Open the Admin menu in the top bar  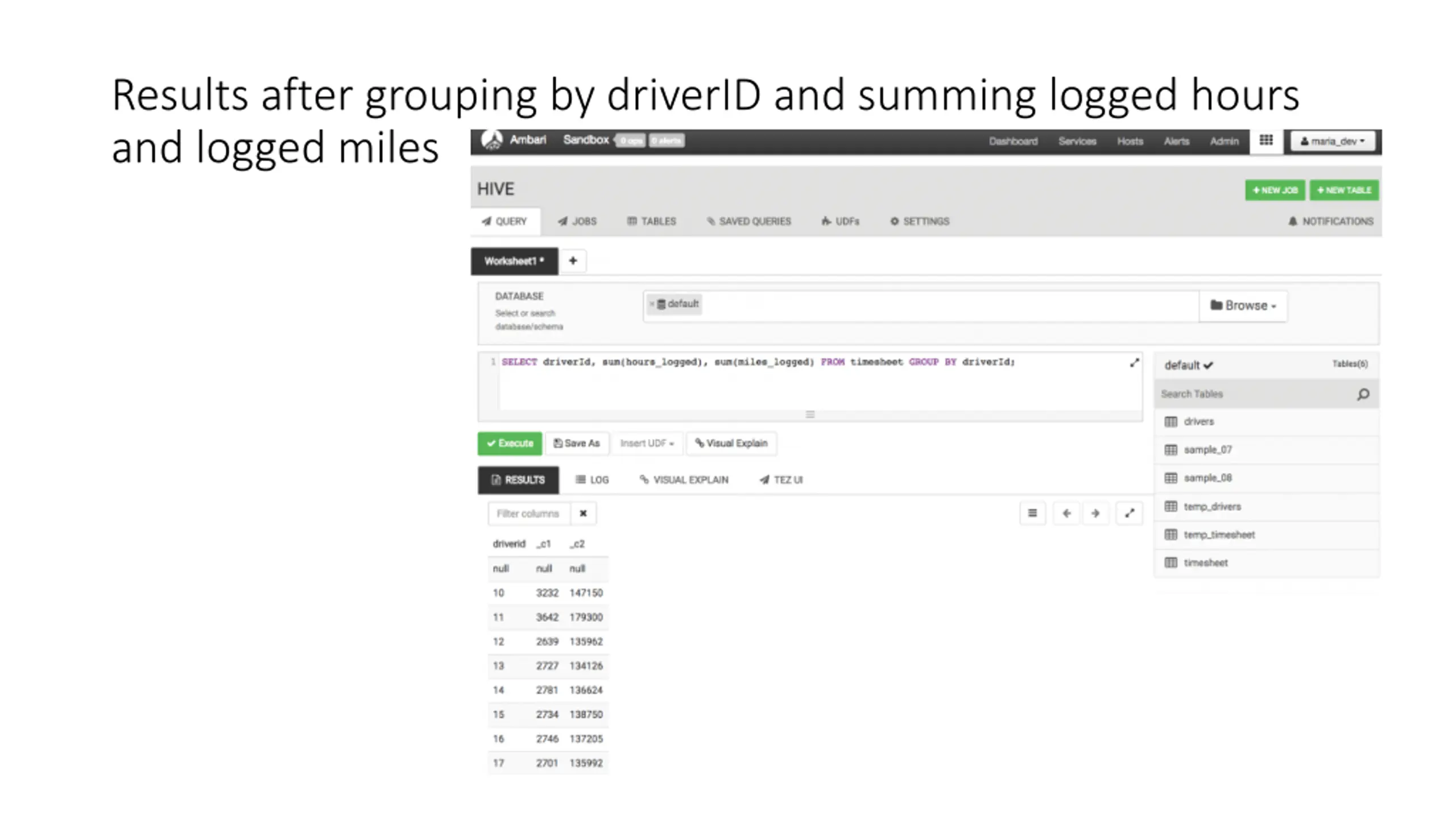[1224, 141]
